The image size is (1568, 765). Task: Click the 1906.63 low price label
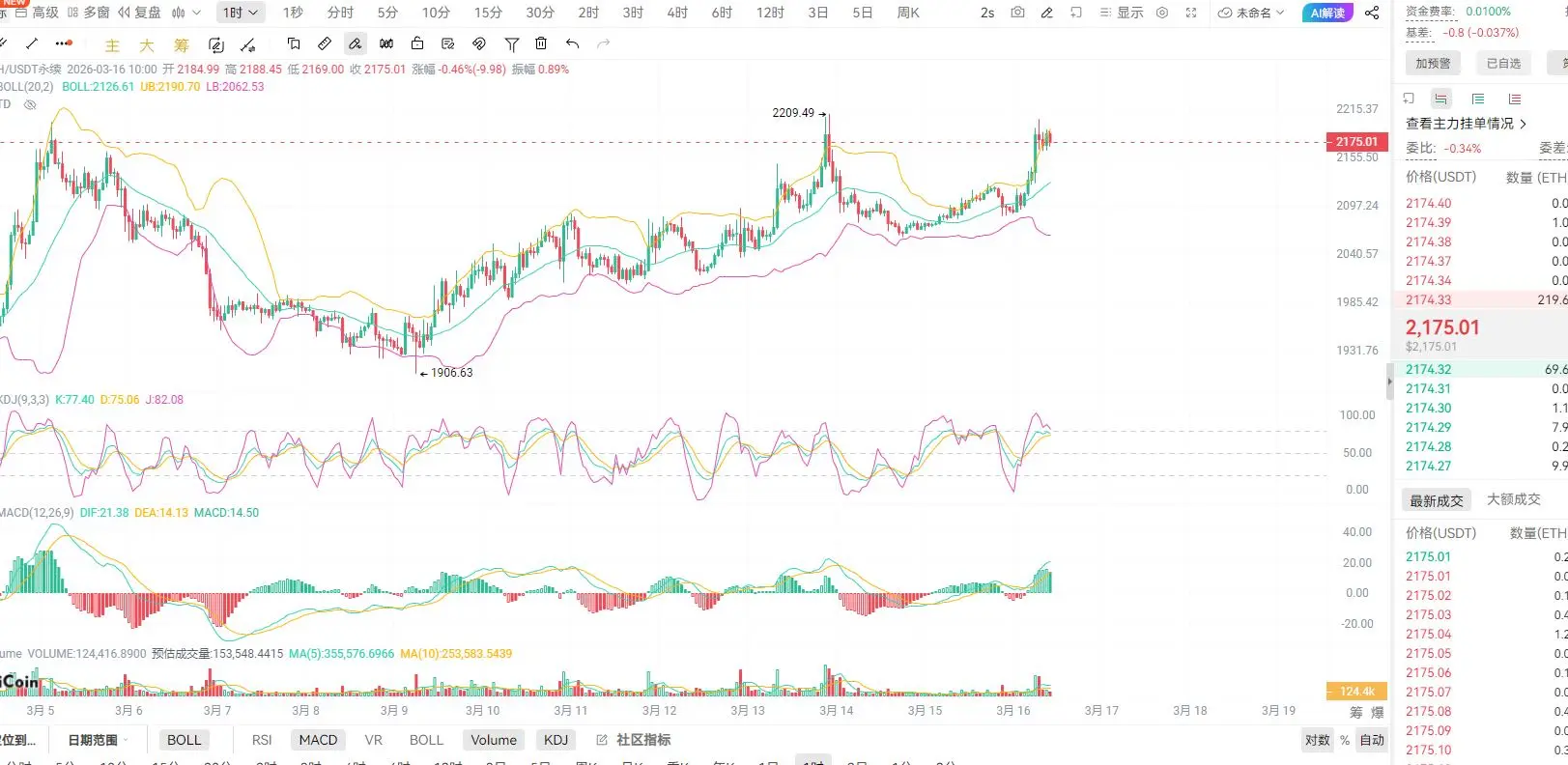coord(451,373)
